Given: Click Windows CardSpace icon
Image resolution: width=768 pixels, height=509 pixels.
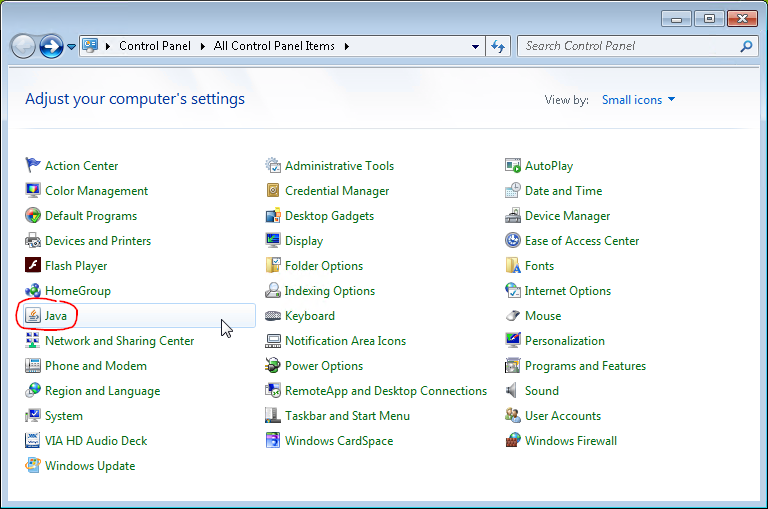Looking at the screenshot, I should pos(273,440).
